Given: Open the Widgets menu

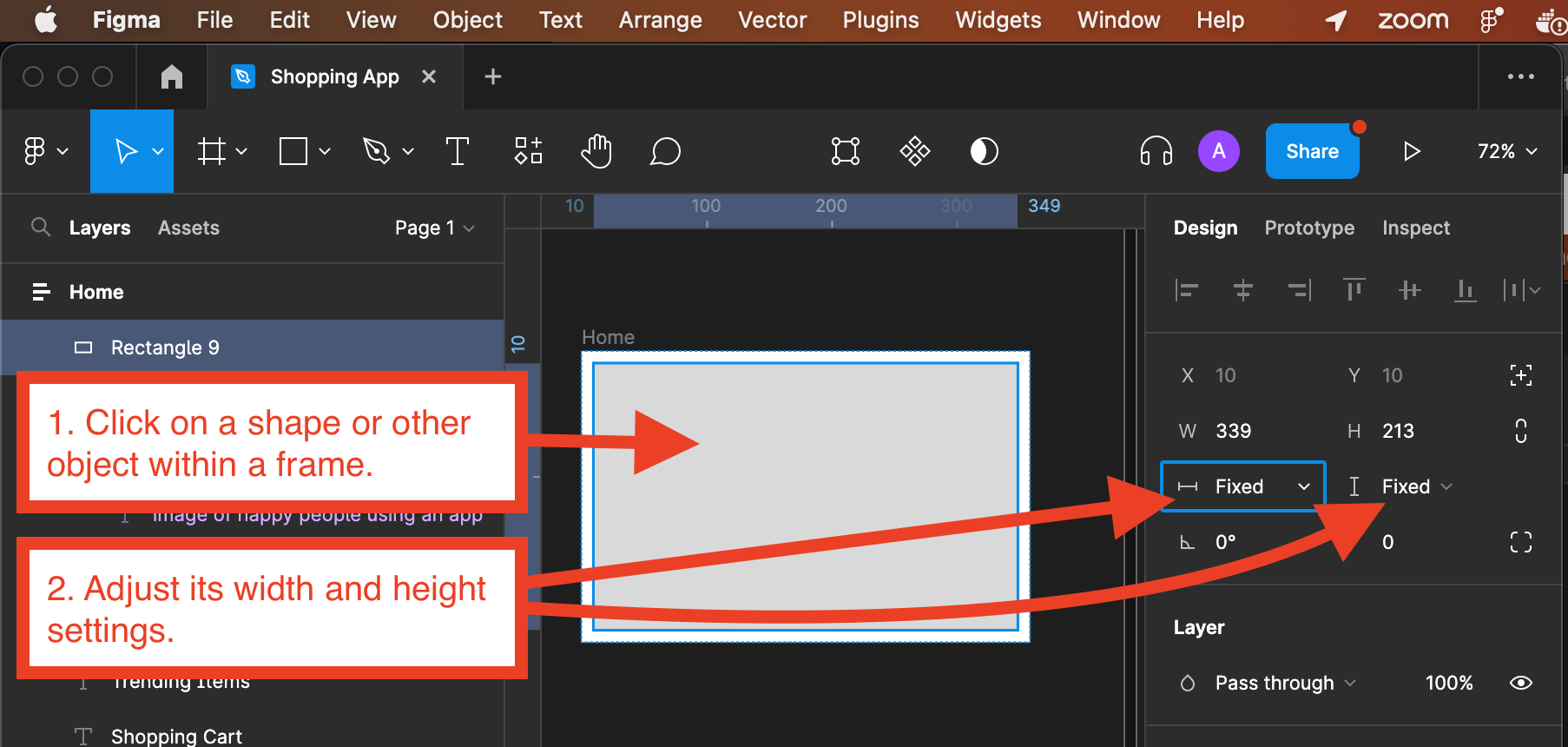Looking at the screenshot, I should pyautogui.click(x=998, y=19).
